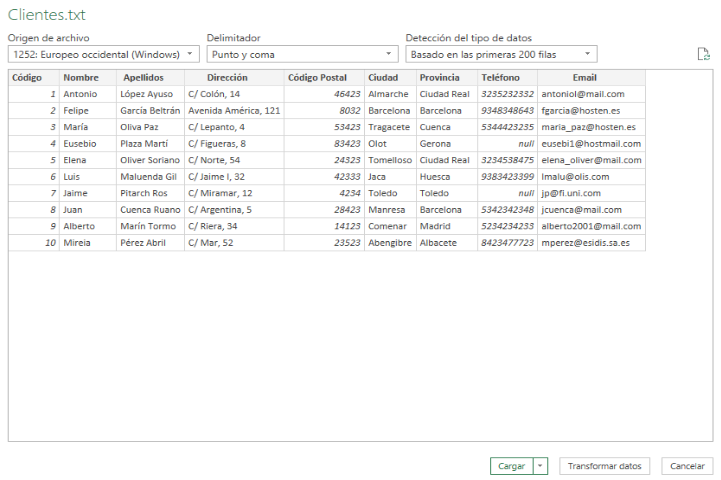Click the jp@fi.uni.com email cell
Image resolution: width=721 pixels, height=480 pixels.
click(591, 194)
